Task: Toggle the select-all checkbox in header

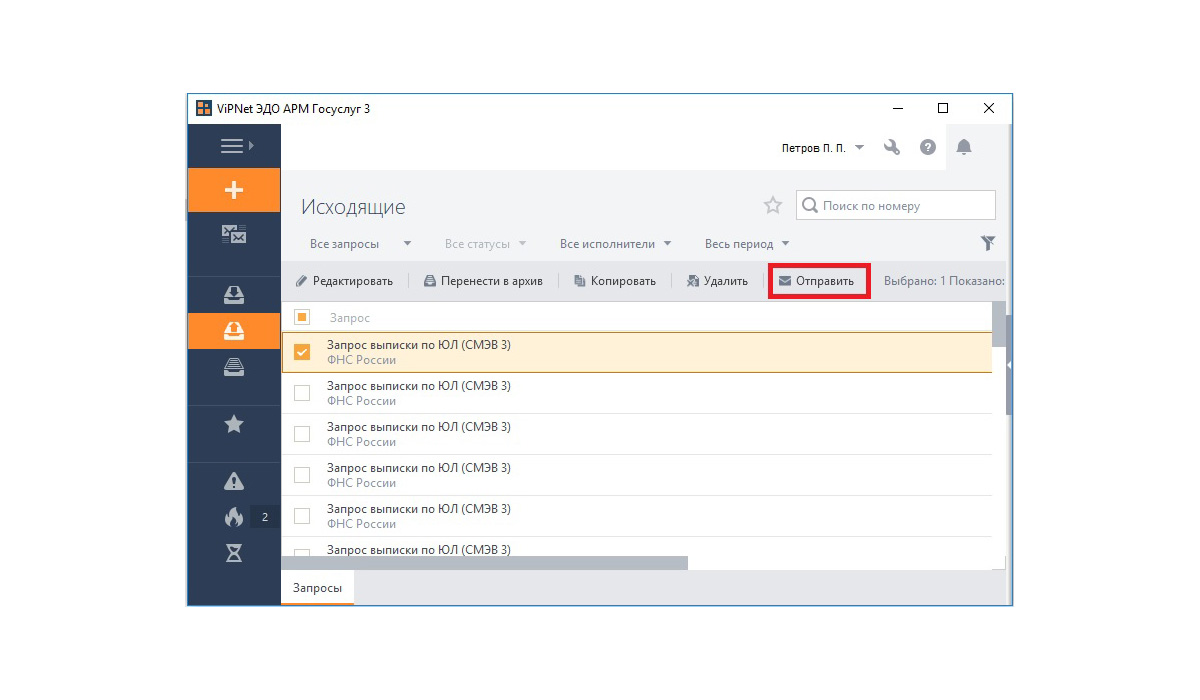Action: click(x=302, y=317)
